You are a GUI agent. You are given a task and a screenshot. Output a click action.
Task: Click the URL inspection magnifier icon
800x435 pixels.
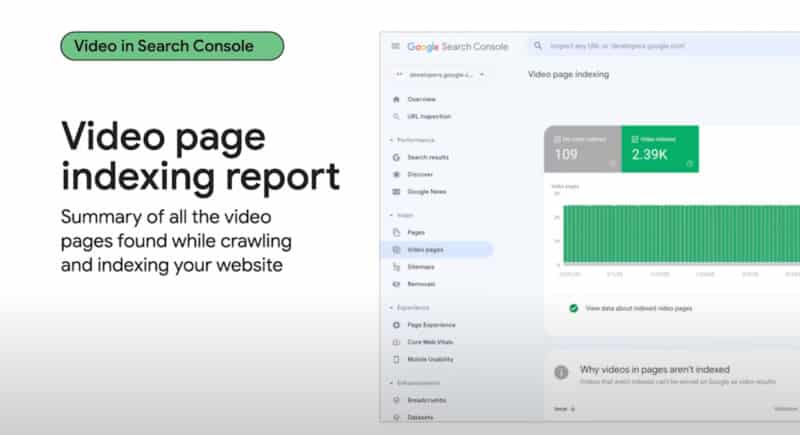tap(397, 115)
